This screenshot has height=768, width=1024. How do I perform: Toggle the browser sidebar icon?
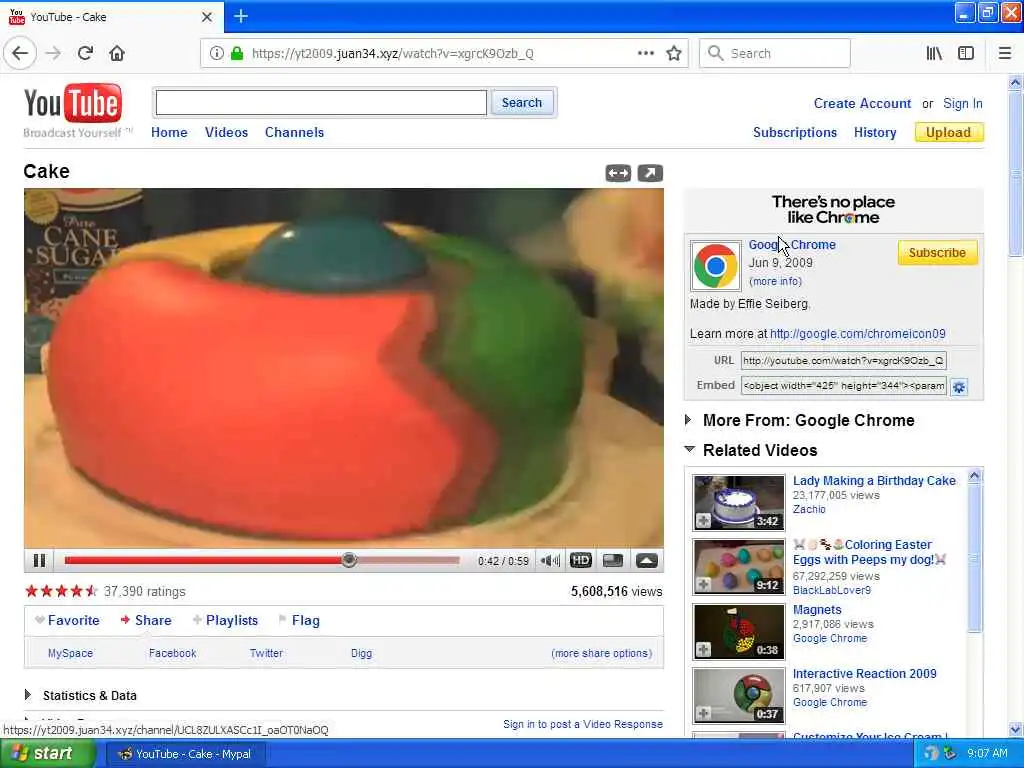966,54
